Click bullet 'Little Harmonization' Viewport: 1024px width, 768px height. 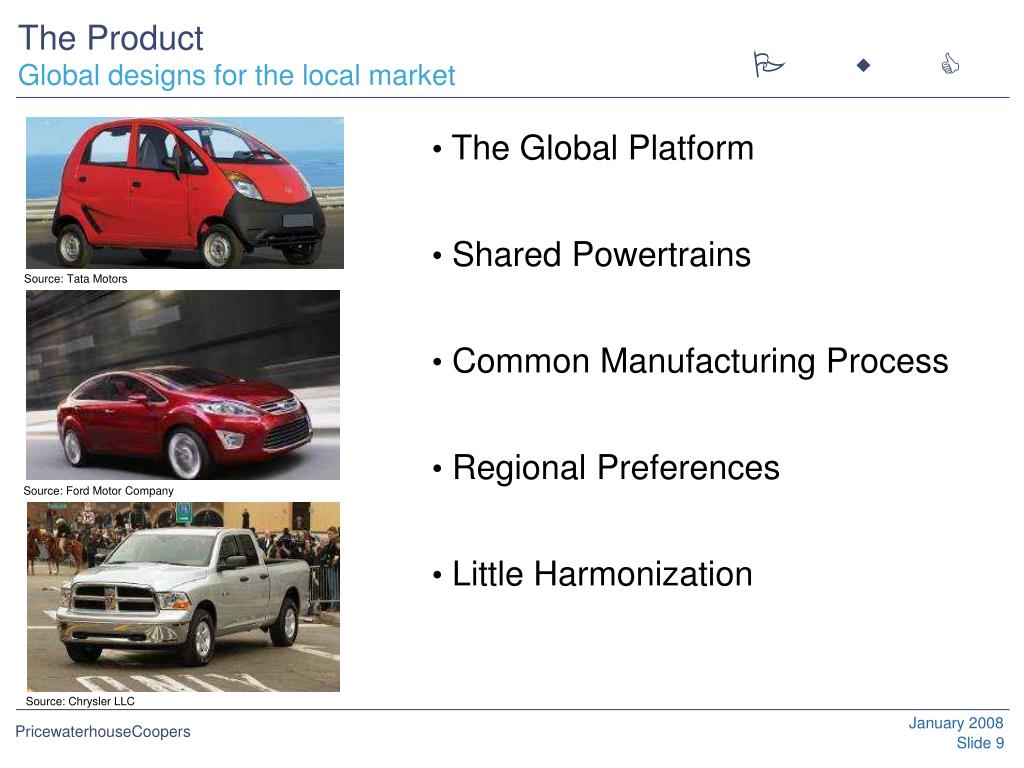pyautogui.click(x=602, y=574)
